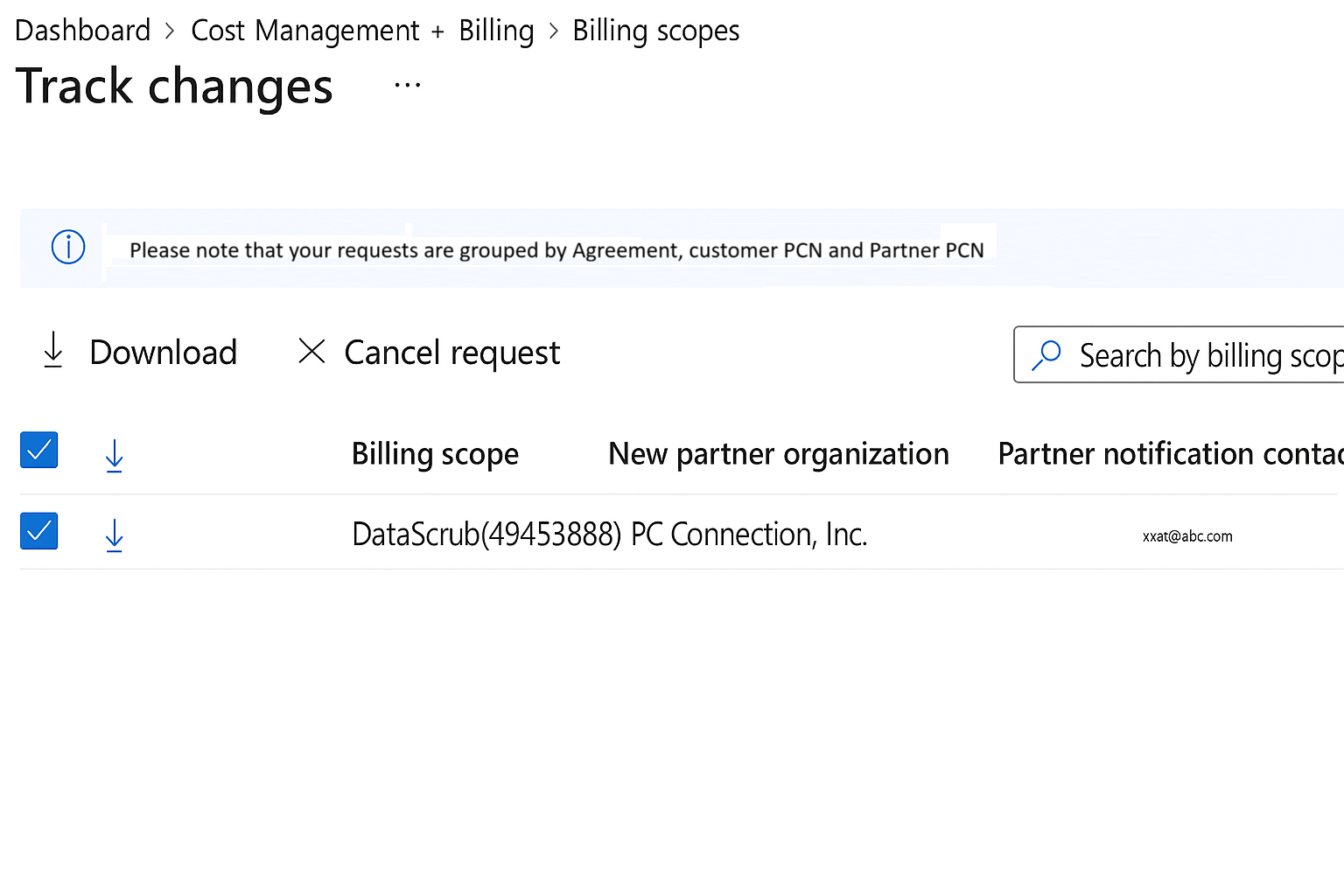This screenshot has height=896, width=1344.
Task: Click the Cancel request button
Action: (x=430, y=352)
